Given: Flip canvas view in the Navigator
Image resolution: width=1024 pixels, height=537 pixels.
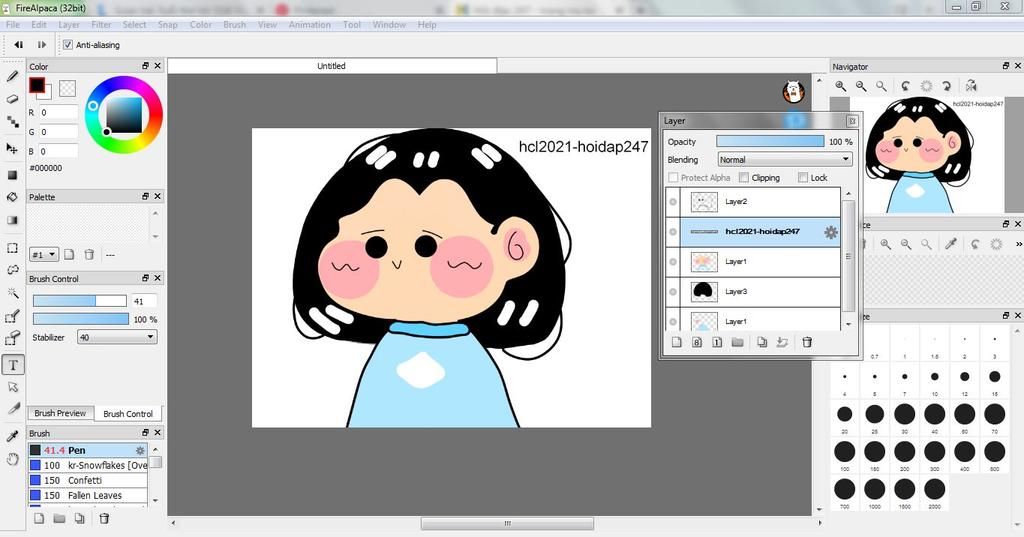Looking at the screenshot, I should click(x=971, y=86).
